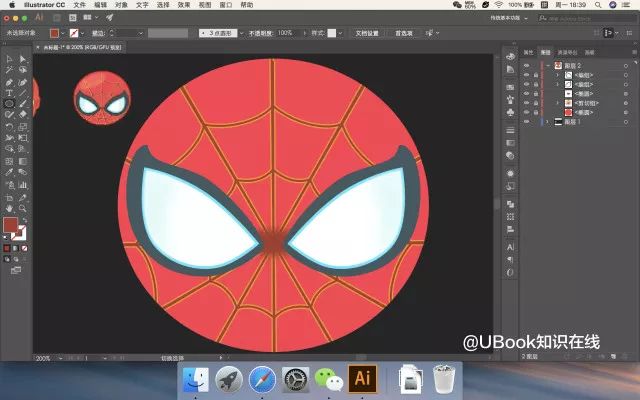Select the Scale tool

pos(23,127)
